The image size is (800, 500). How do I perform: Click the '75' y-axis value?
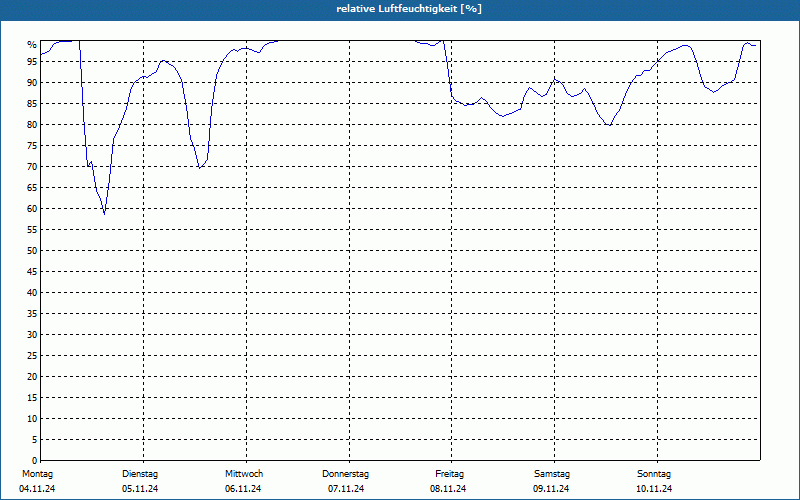click(x=32, y=146)
